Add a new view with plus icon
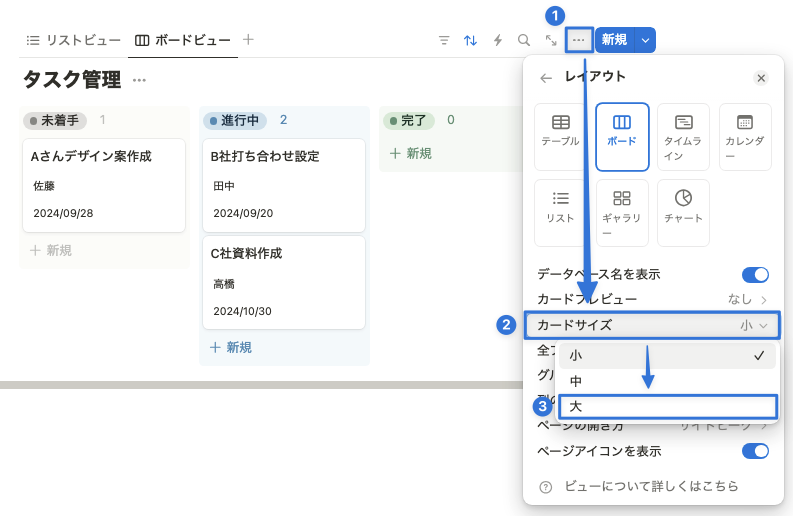The height and width of the screenshot is (516, 793). point(248,39)
